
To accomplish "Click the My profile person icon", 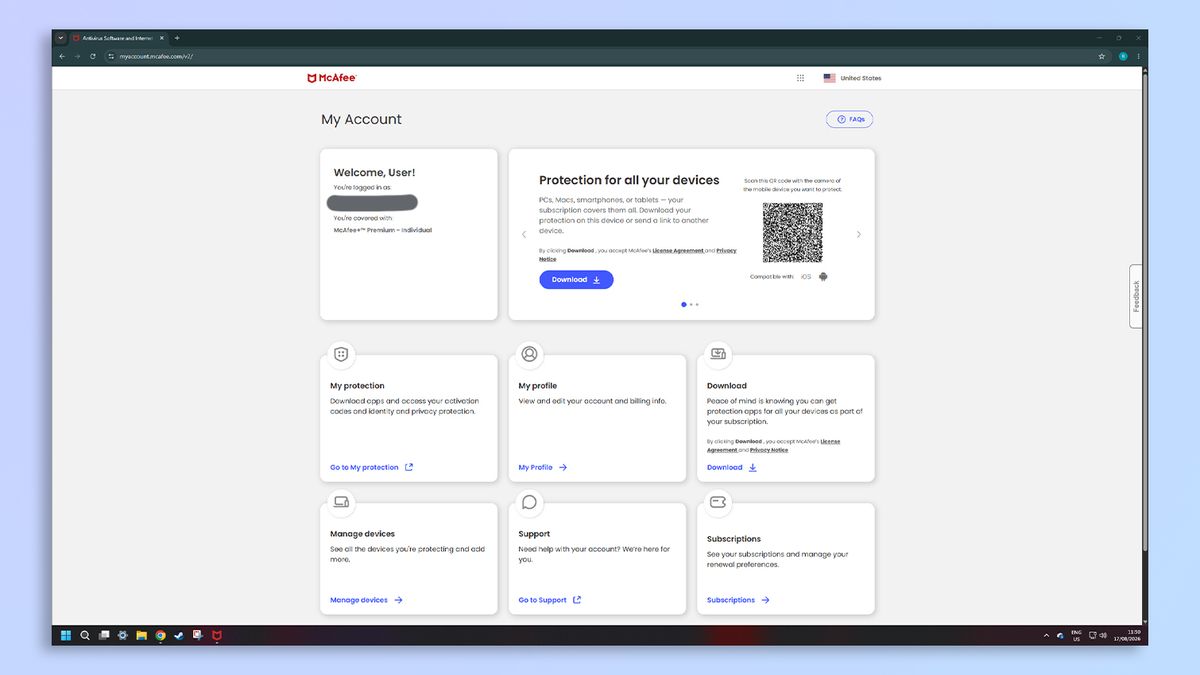I will pos(529,354).
